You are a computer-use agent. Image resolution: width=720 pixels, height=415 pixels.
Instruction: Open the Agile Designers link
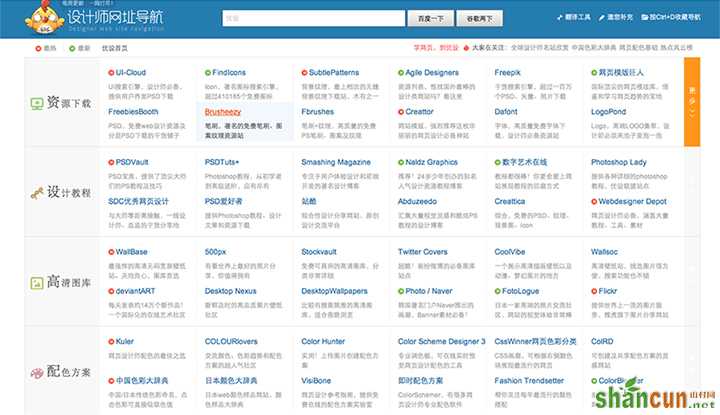pos(432,73)
